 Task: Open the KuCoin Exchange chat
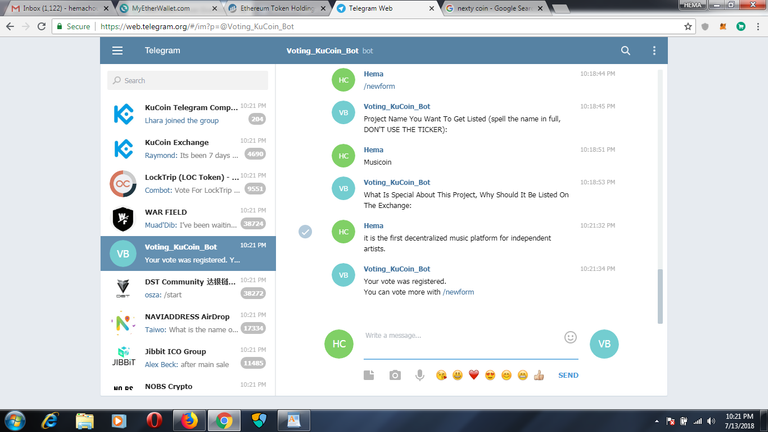pyautogui.click(x=188, y=149)
